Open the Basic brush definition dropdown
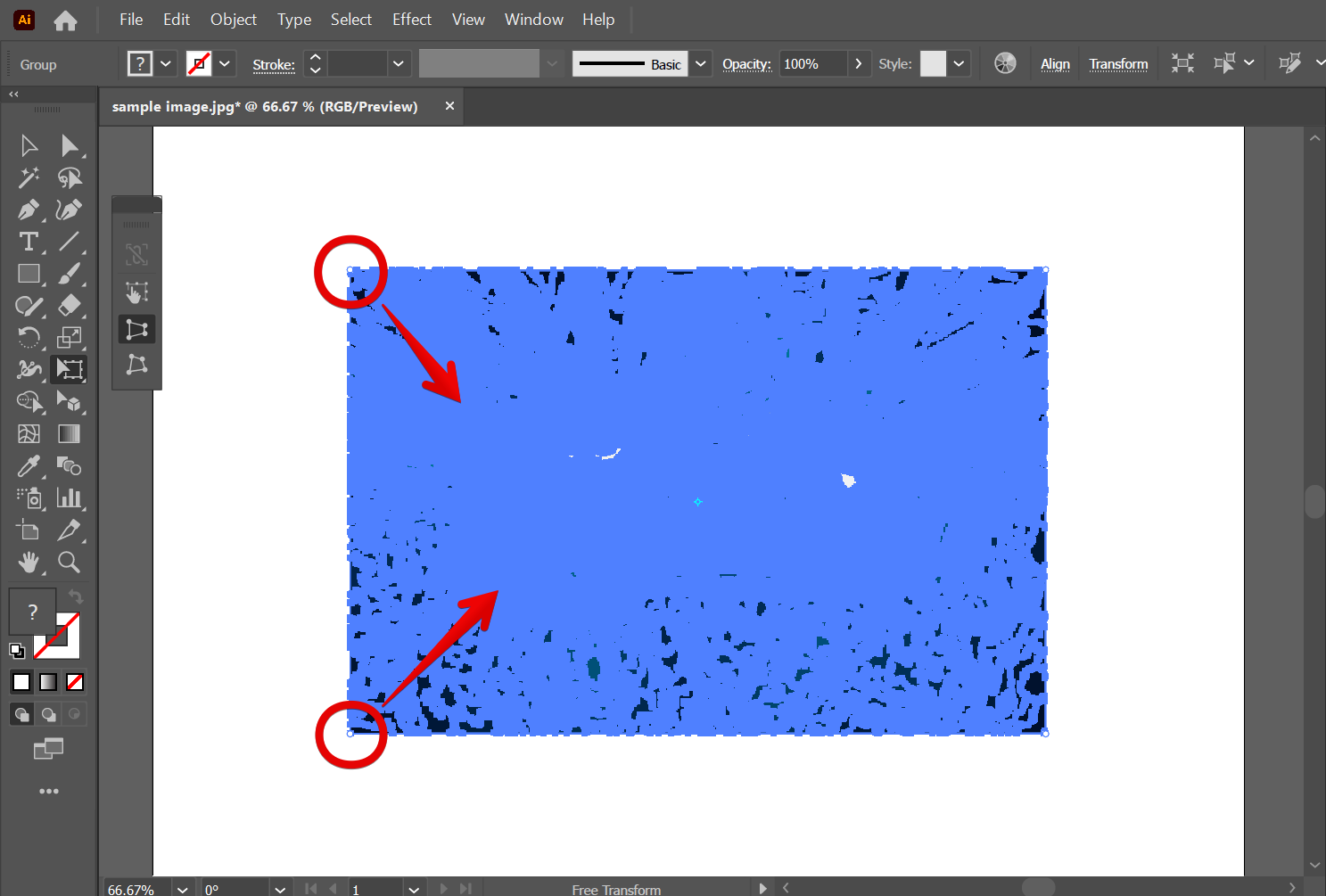This screenshot has width=1326, height=896. [x=701, y=64]
